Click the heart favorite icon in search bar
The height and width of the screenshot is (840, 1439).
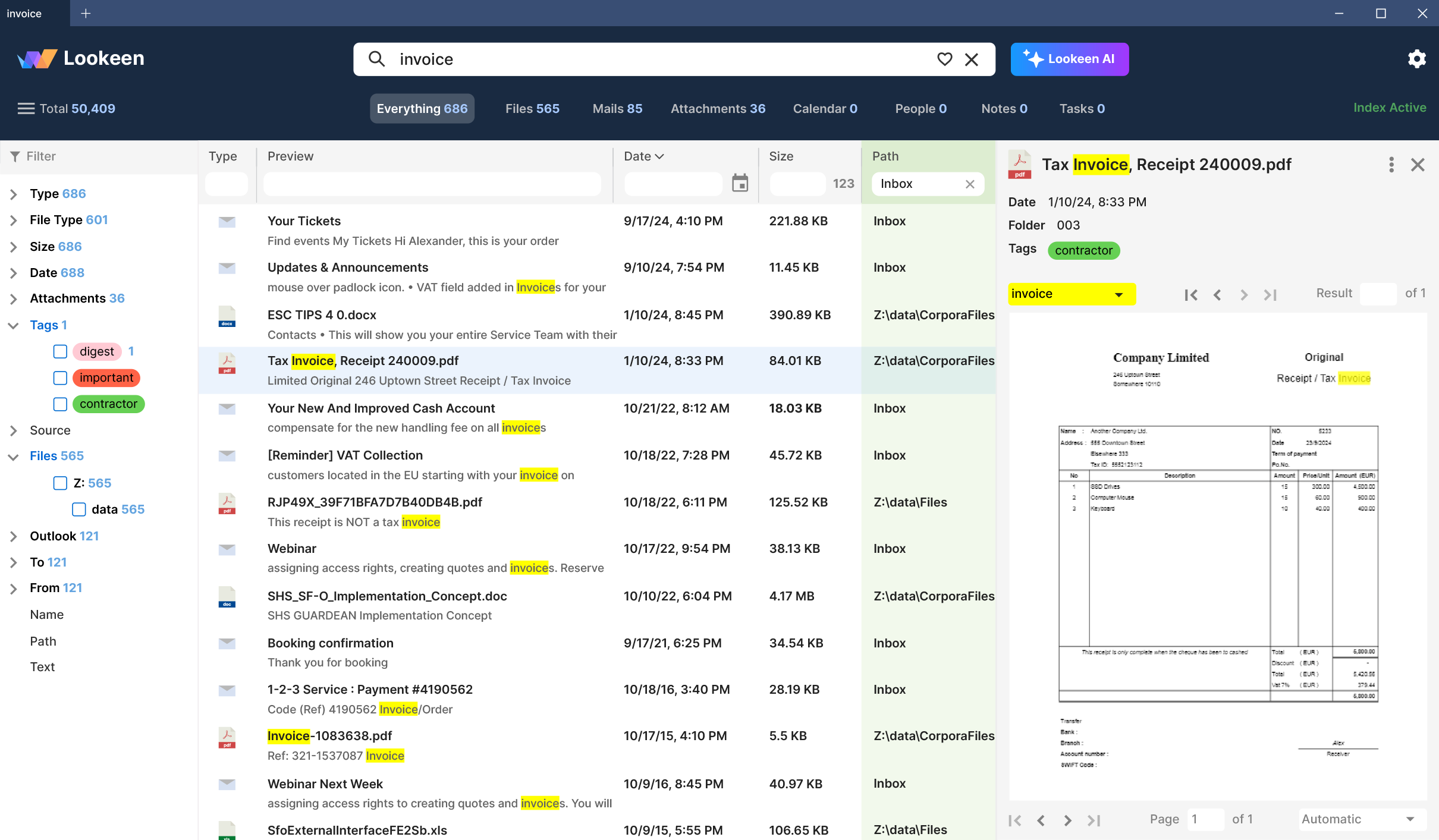pos(944,59)
